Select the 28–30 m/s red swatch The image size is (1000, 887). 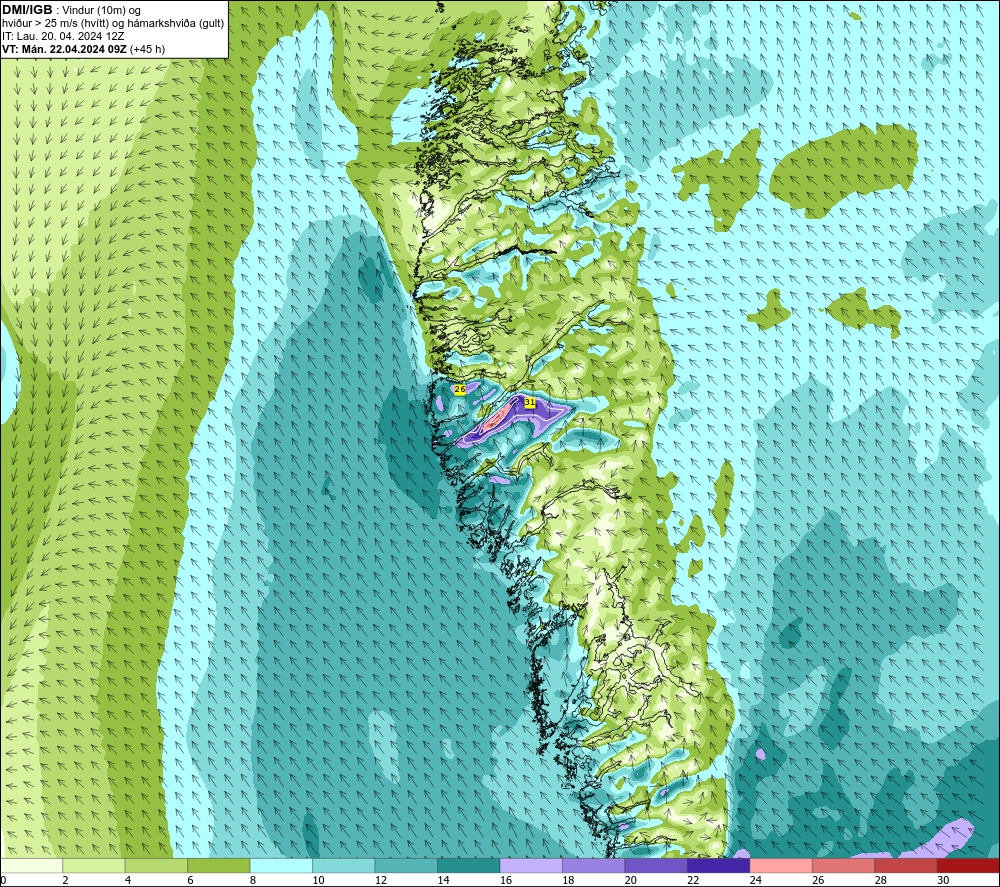[x=906, y=865]
